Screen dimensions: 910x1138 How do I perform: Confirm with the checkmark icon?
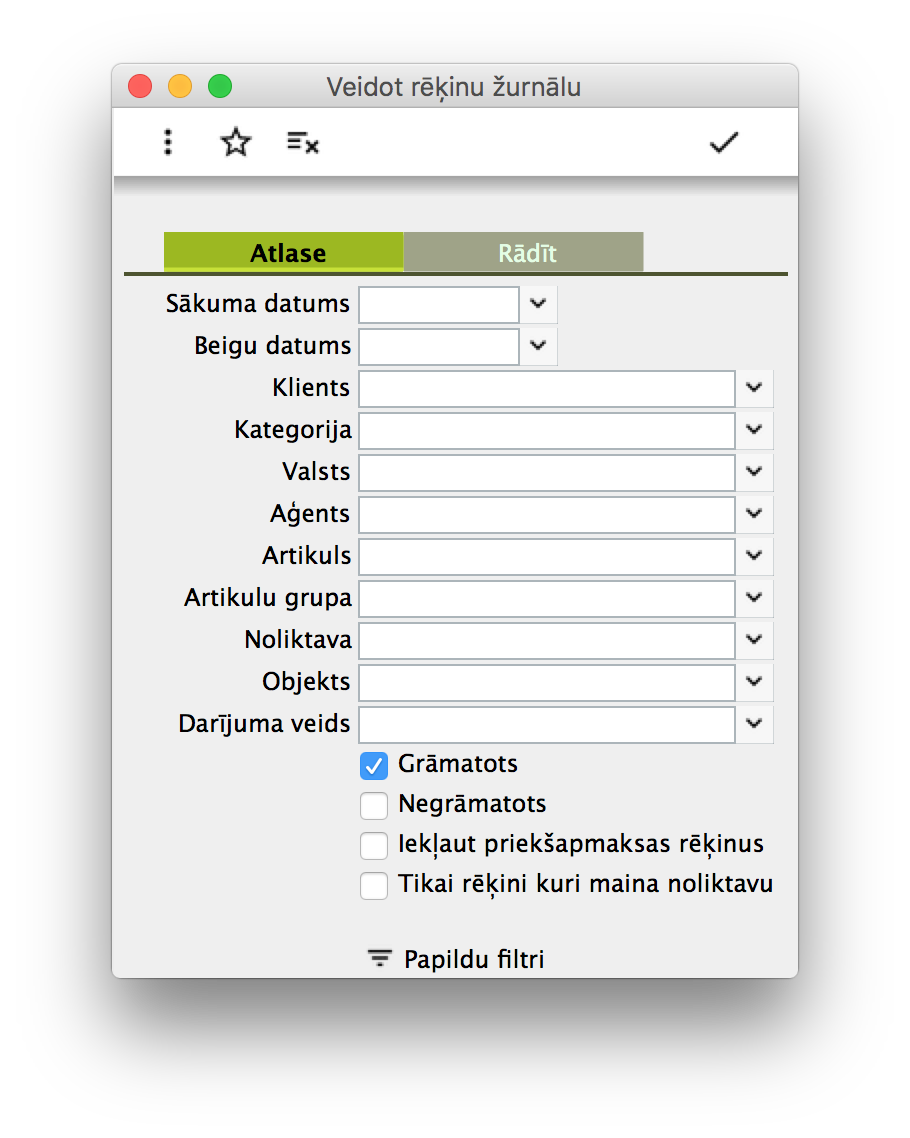(723, 143)
